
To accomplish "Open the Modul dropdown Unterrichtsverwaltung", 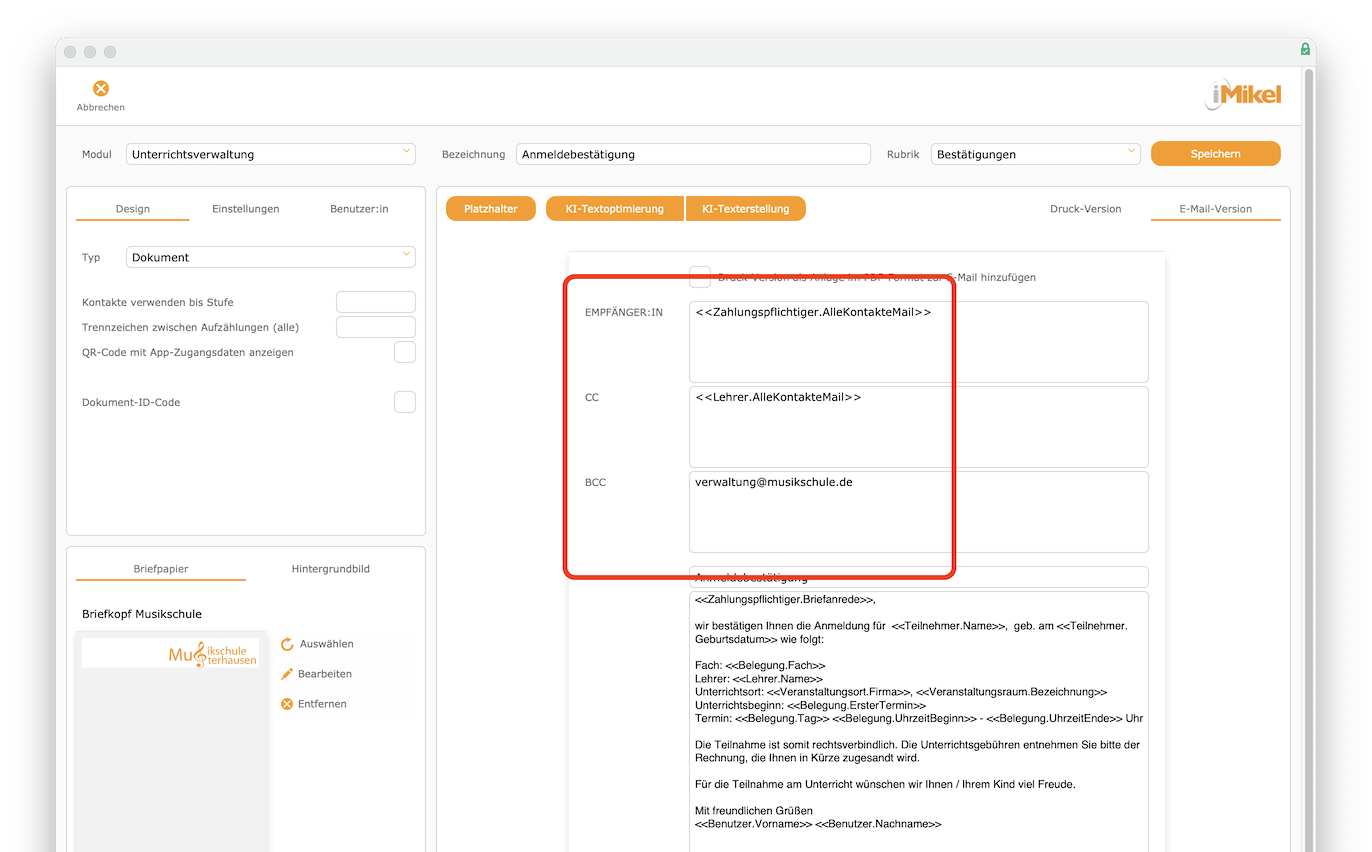I will 271,154.
